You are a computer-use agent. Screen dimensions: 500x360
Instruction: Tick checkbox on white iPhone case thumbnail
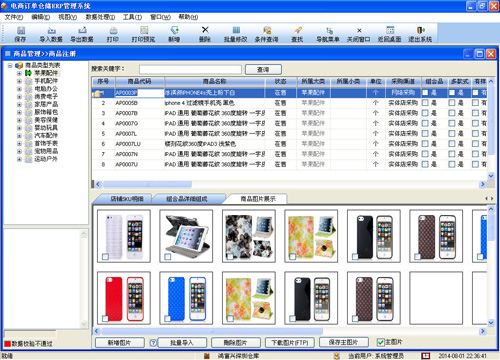pyautogui.click(x=105, y=257)
